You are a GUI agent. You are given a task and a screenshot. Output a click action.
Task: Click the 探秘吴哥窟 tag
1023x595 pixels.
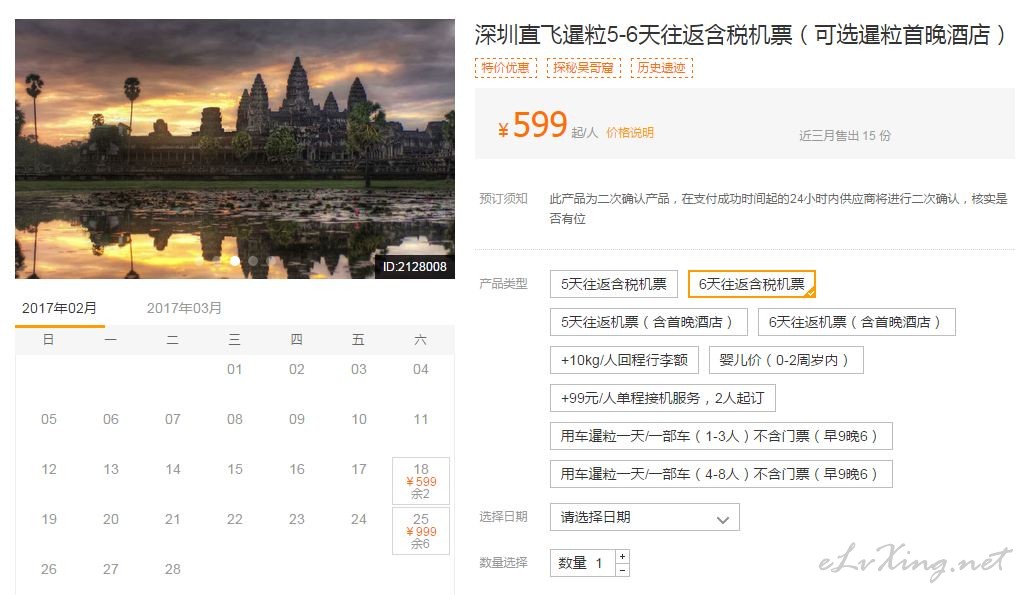pos(584,67)
